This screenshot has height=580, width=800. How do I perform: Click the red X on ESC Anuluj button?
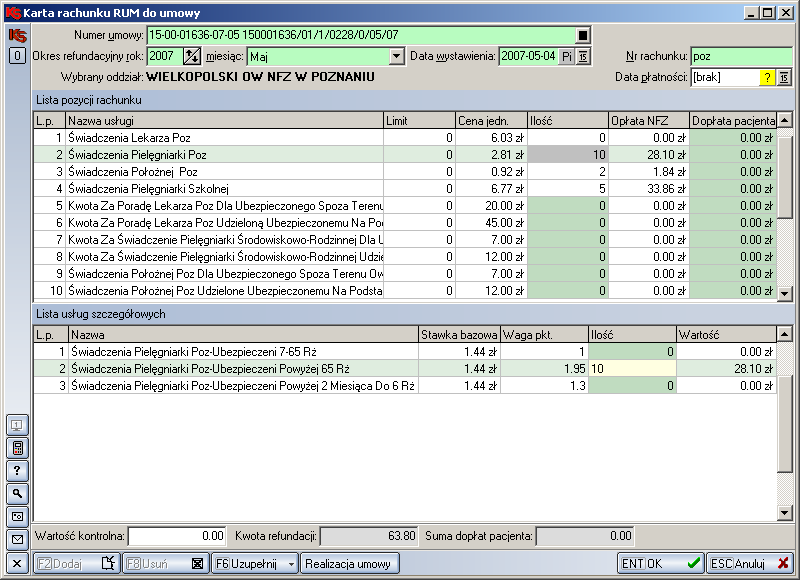click(783, 563)
